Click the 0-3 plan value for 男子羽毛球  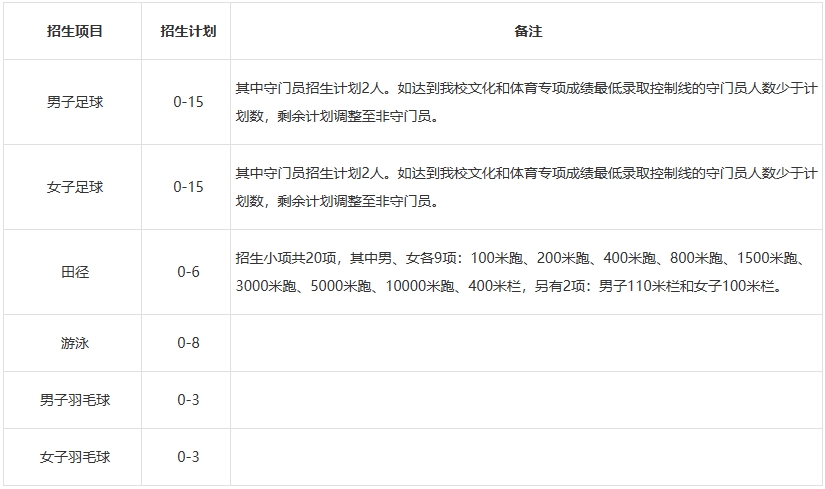[188, 400]
